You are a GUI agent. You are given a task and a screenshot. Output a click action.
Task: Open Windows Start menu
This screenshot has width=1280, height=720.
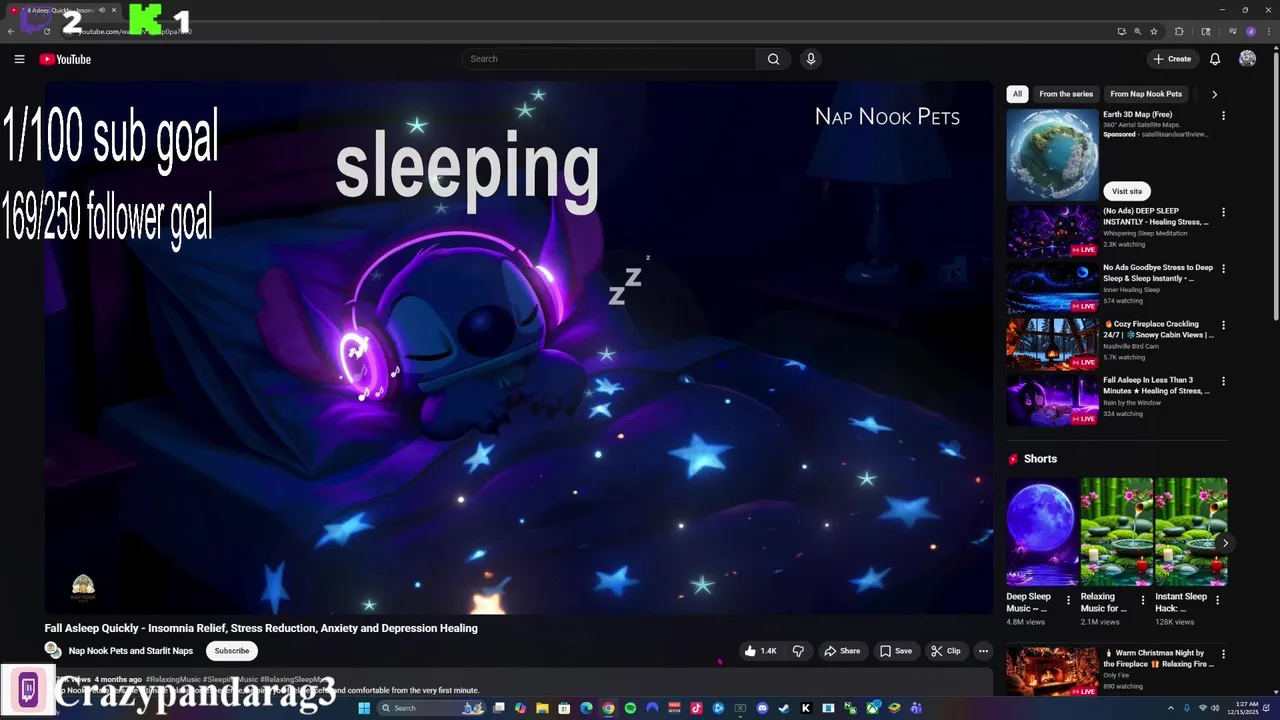click(x=364, y=708)
